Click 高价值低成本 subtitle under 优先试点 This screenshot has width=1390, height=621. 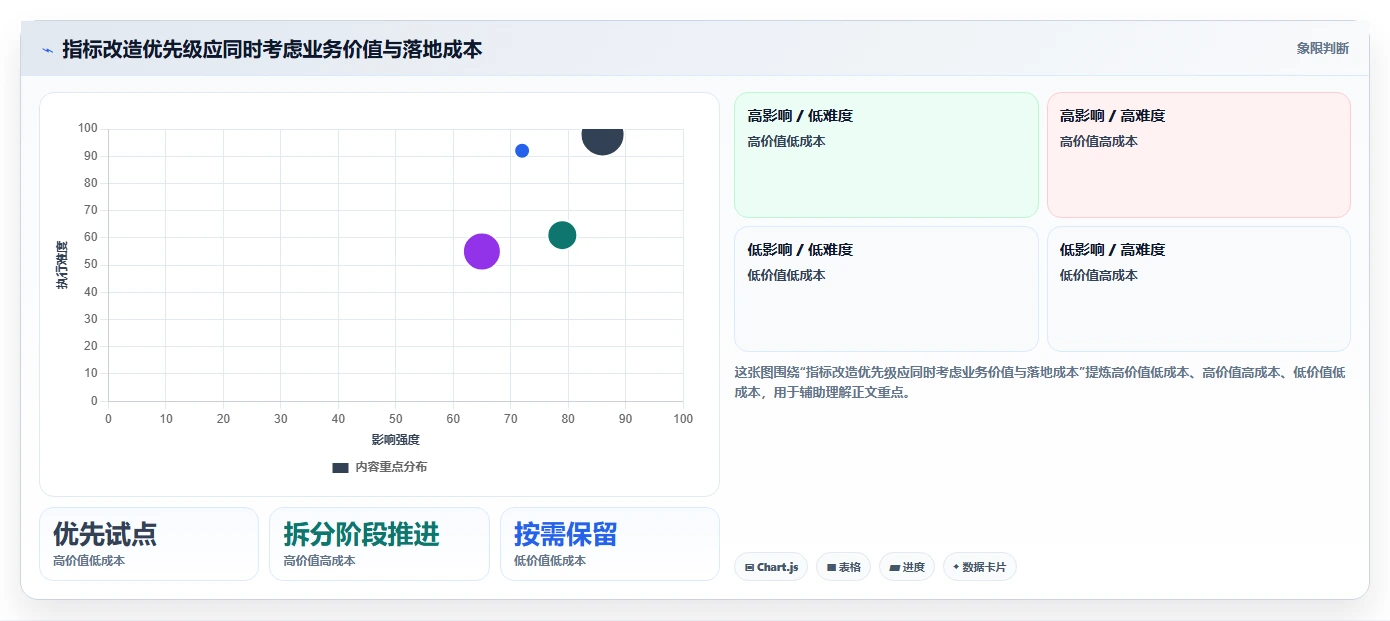pyautogui.click(x=89, y=561)
